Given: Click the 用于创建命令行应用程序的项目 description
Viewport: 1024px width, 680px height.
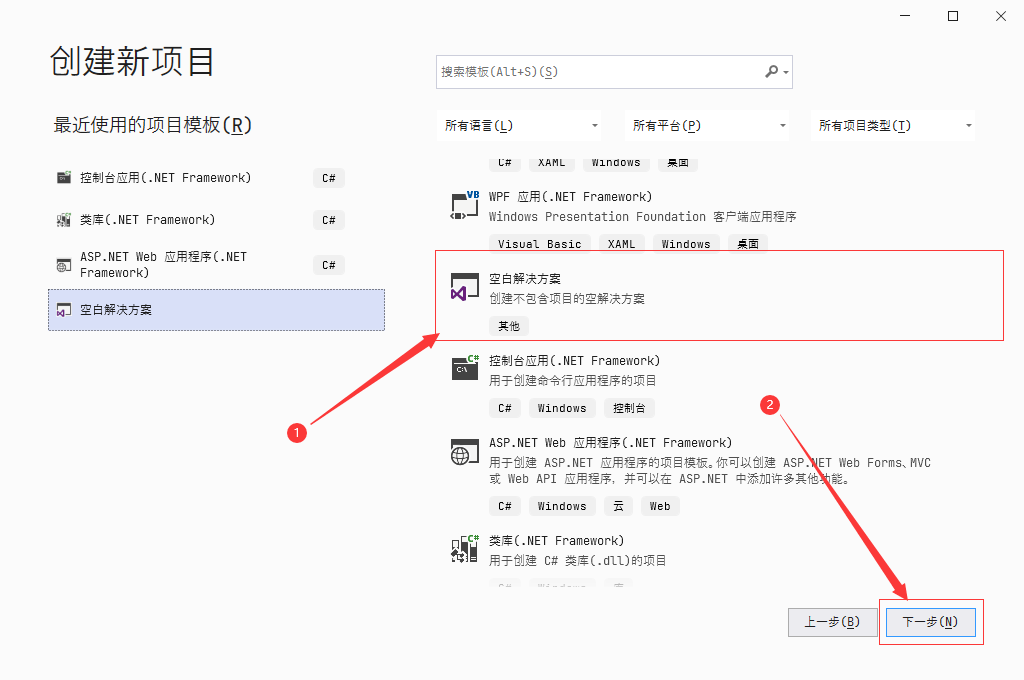Looking at the screenshot, I should point(573,380).
